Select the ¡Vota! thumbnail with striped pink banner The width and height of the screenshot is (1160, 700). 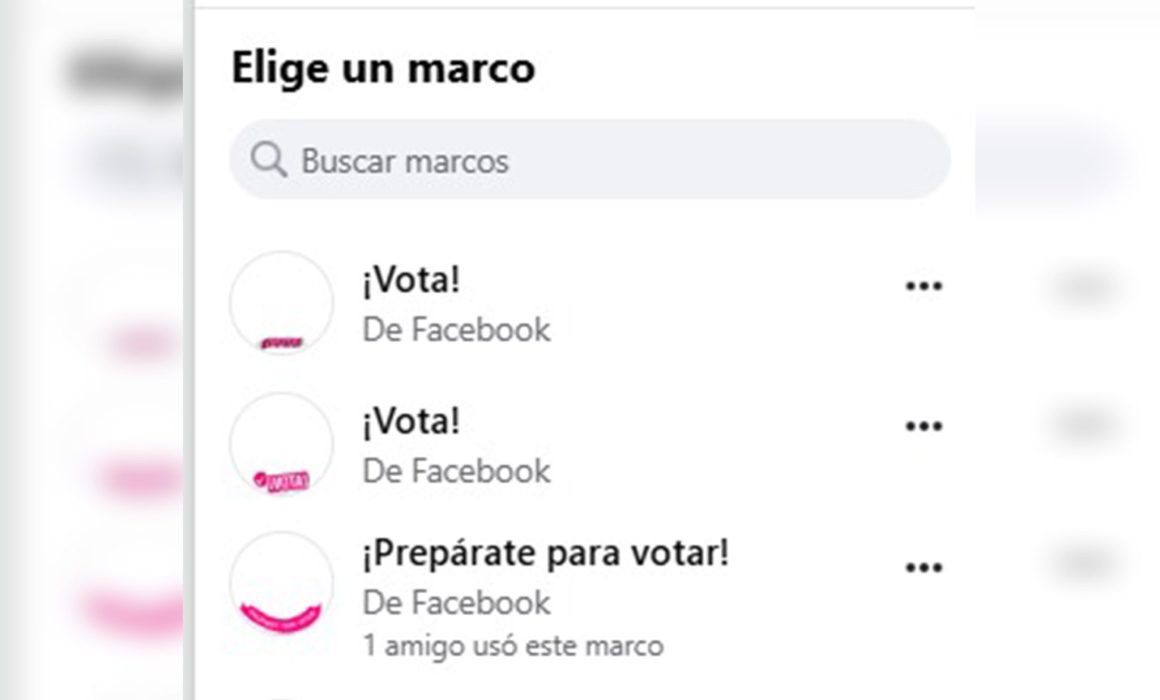(x=281, y=303)
